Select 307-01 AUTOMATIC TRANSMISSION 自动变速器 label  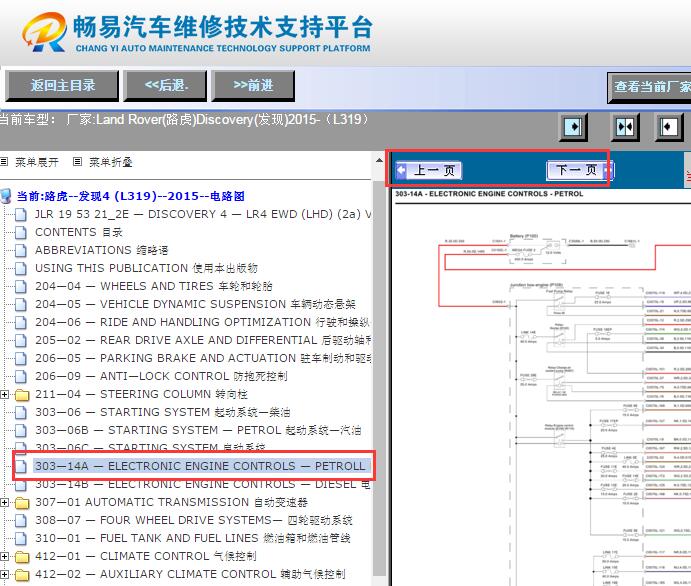pos(171,502)
